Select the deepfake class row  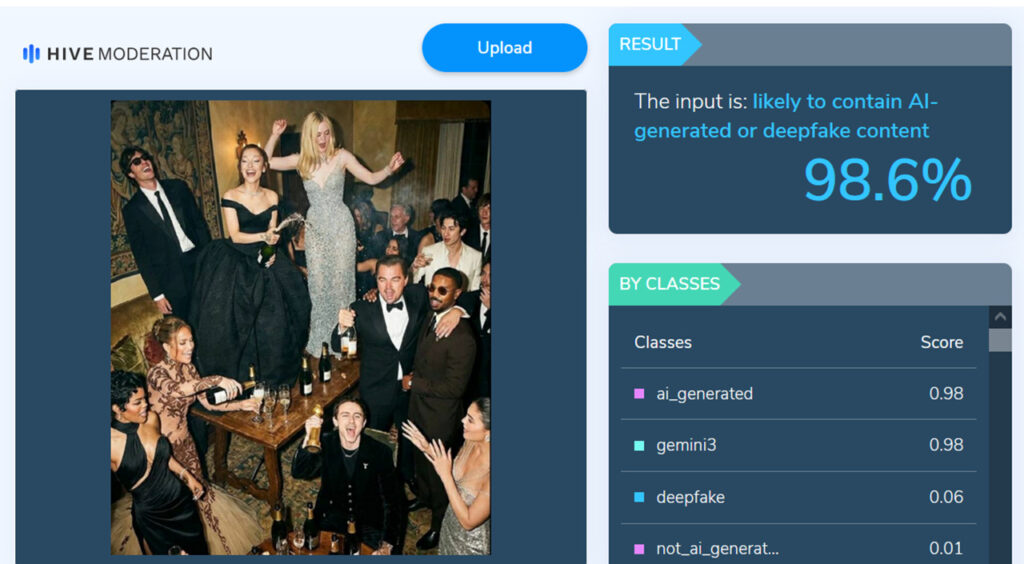[x=798, y=497]
